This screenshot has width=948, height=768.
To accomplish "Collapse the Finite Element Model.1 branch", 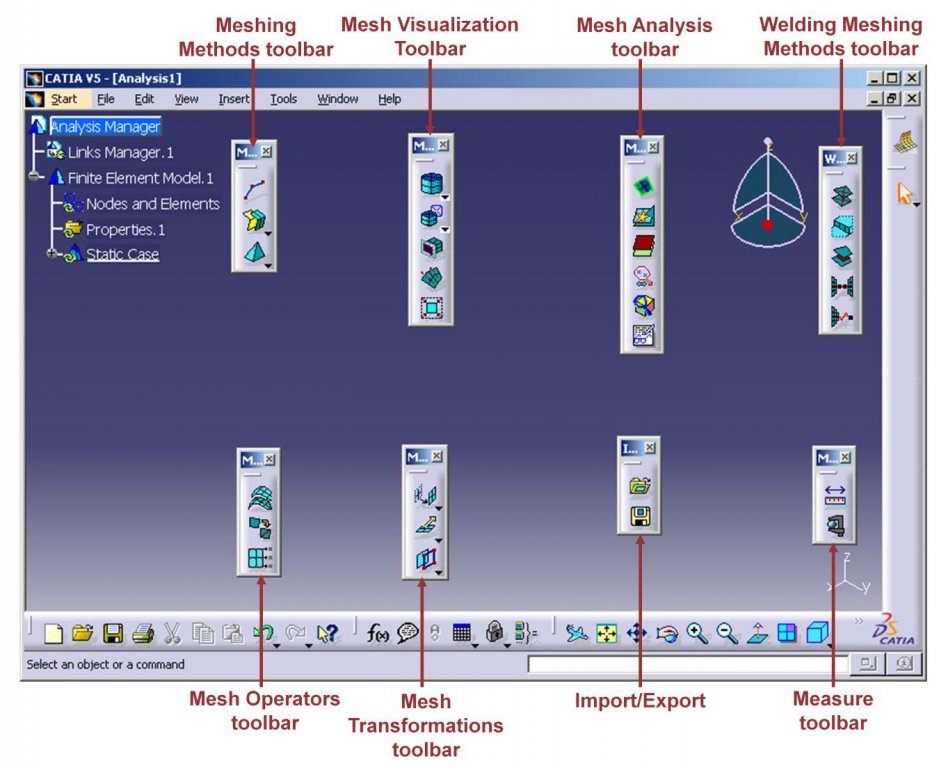I will click(34, 177).
